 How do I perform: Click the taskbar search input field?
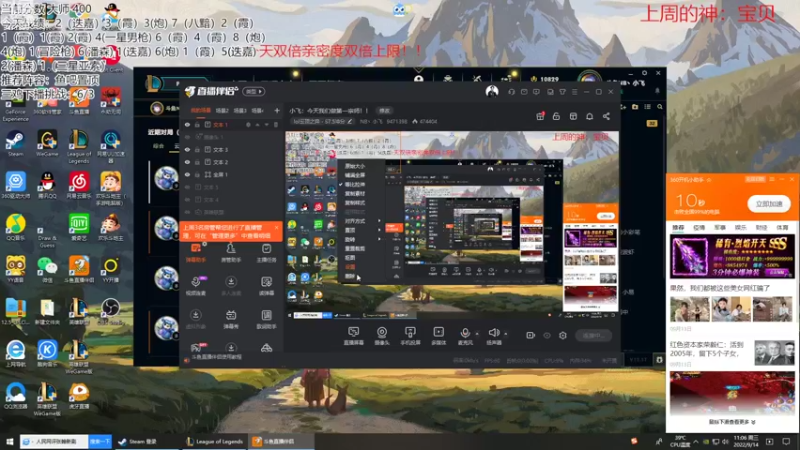55,441
